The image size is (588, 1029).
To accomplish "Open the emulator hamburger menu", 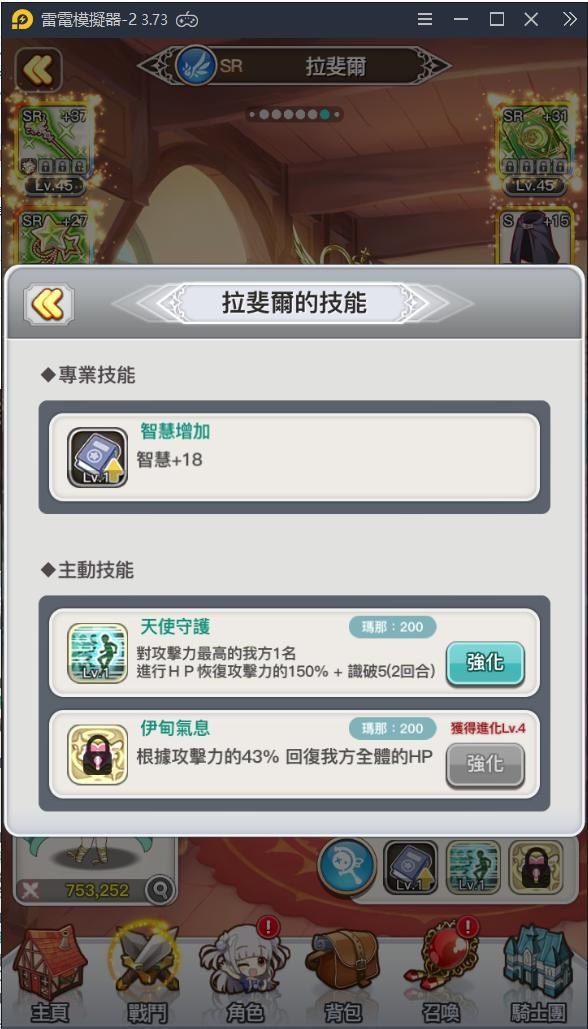I will 425,20.
